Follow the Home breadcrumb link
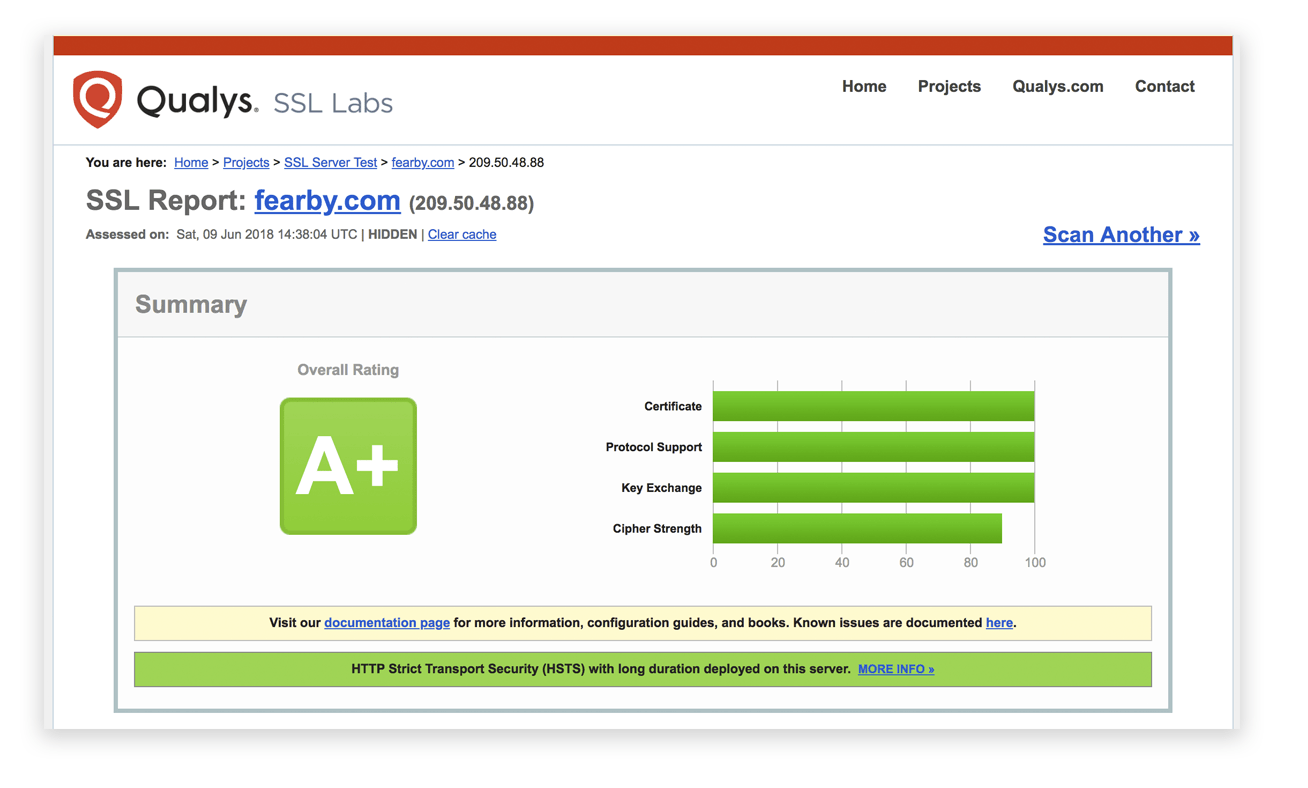Screen dimensions: 1308x788 point(191,163)
